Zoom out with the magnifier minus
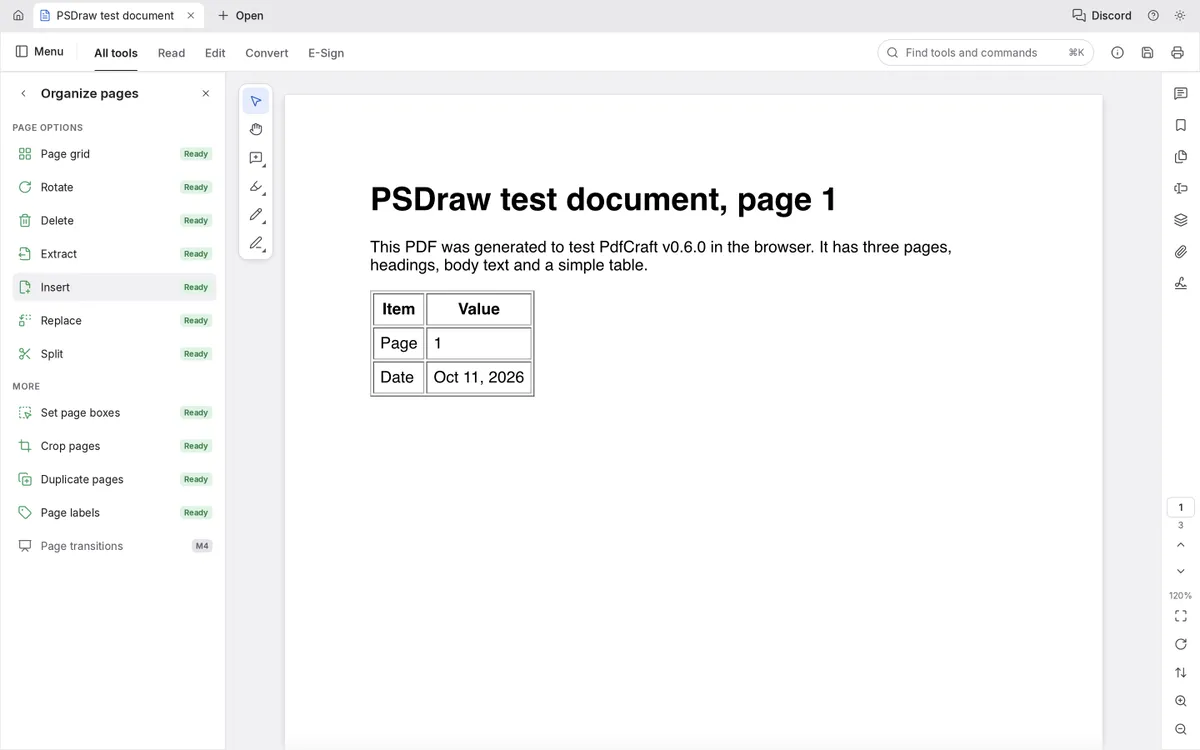 click(1181, 730)
